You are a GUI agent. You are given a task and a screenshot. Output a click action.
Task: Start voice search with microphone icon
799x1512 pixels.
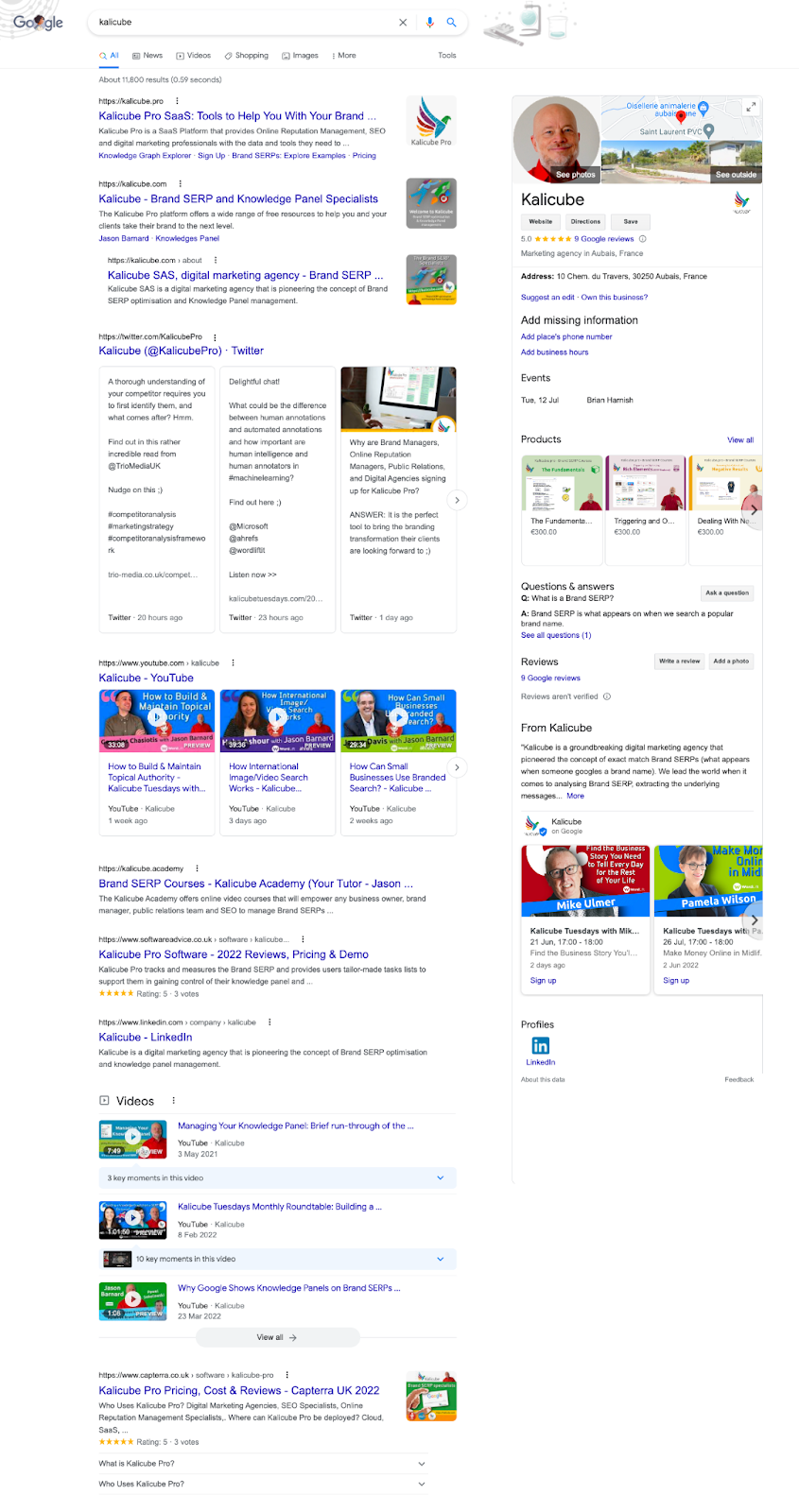pyautogui.click(x=430, y=22)
